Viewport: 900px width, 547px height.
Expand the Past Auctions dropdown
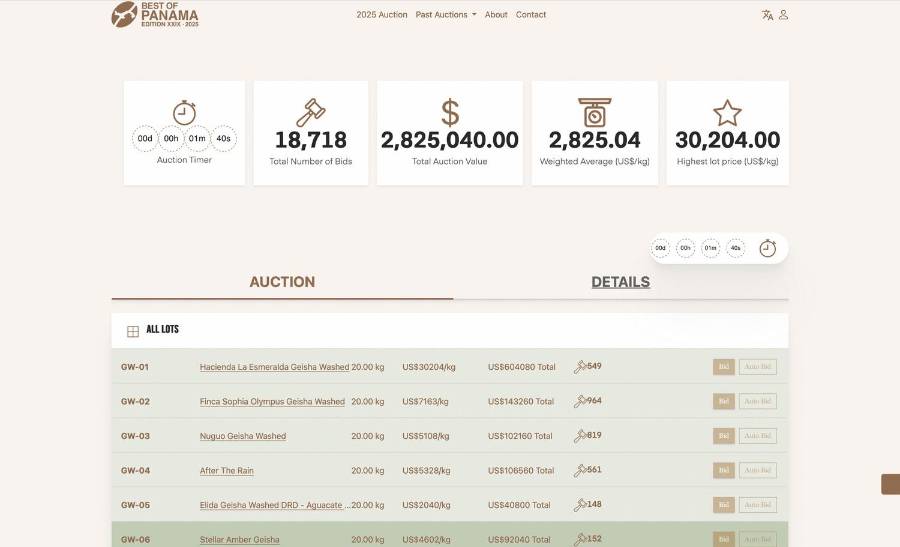tap(446, 15)
